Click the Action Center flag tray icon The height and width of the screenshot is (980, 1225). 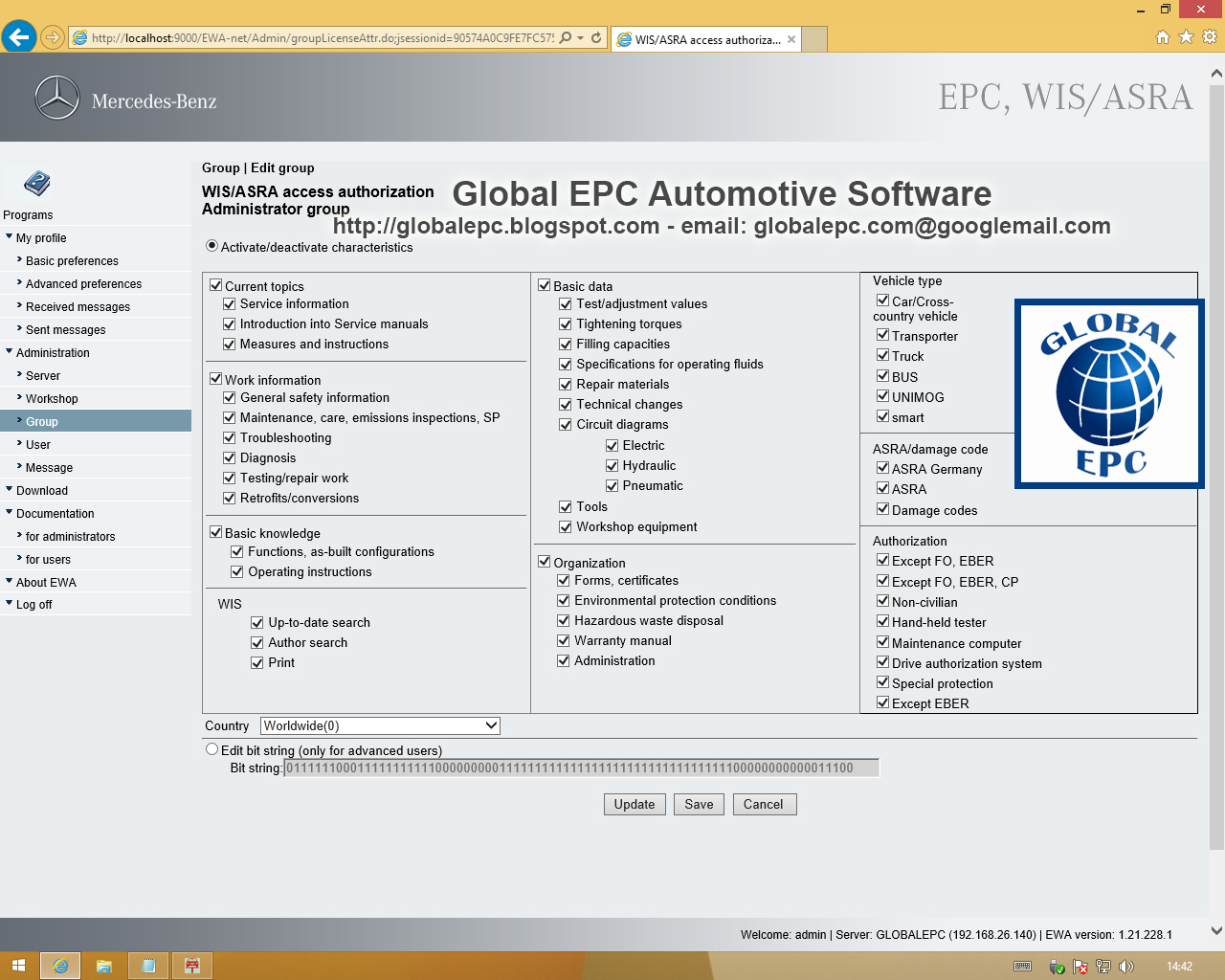tap(1080, 967)
